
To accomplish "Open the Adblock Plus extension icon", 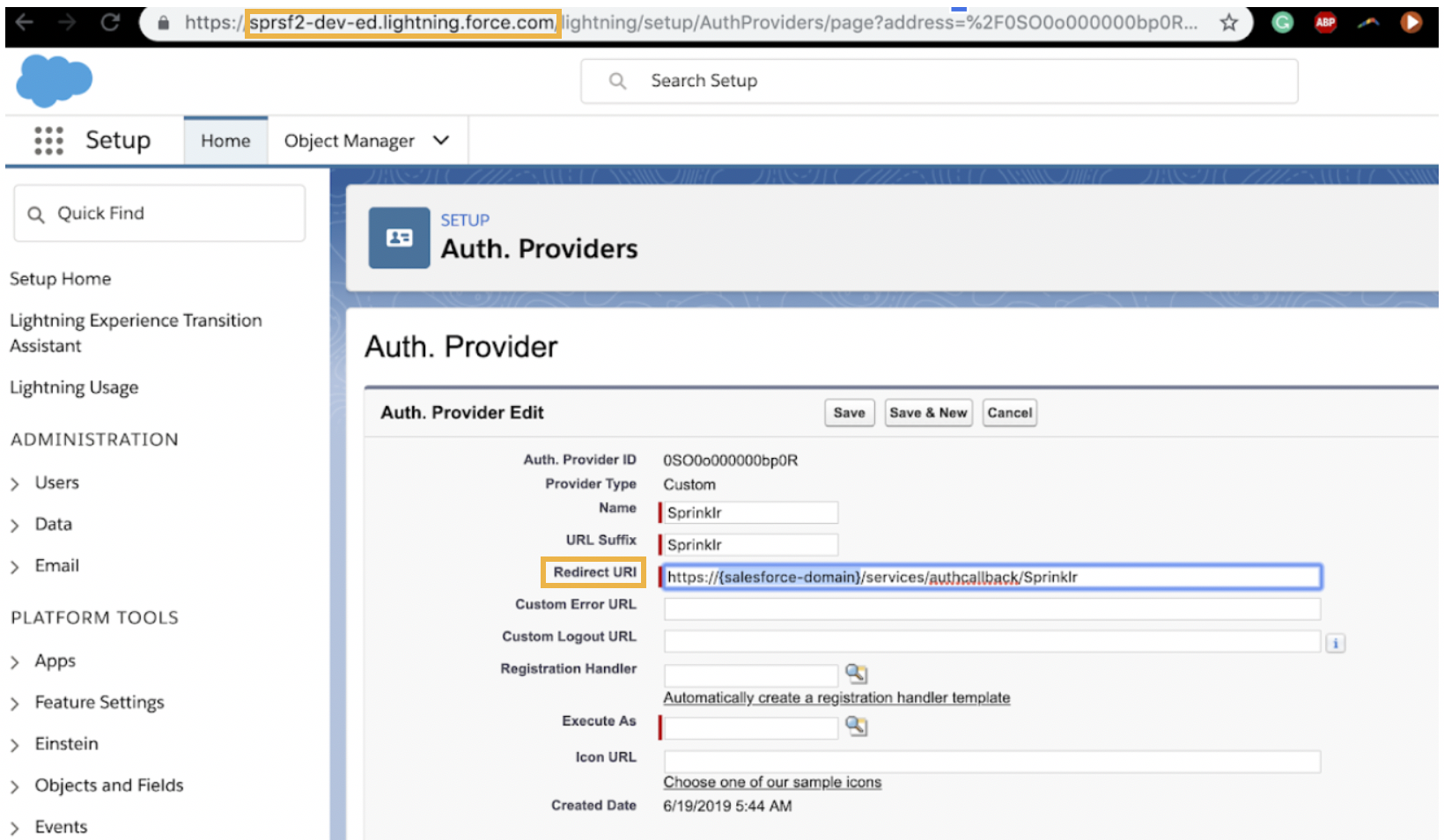I will 1326,23.
